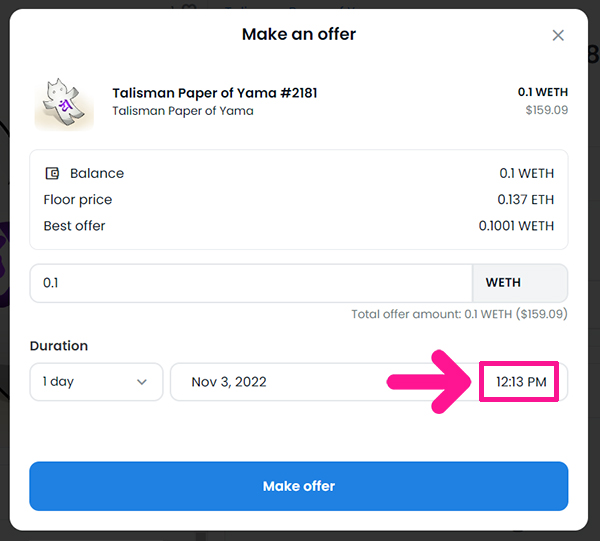Expand the 1 day duration dropdown
This screenshot has height=541, width=600.
[96, 382]
